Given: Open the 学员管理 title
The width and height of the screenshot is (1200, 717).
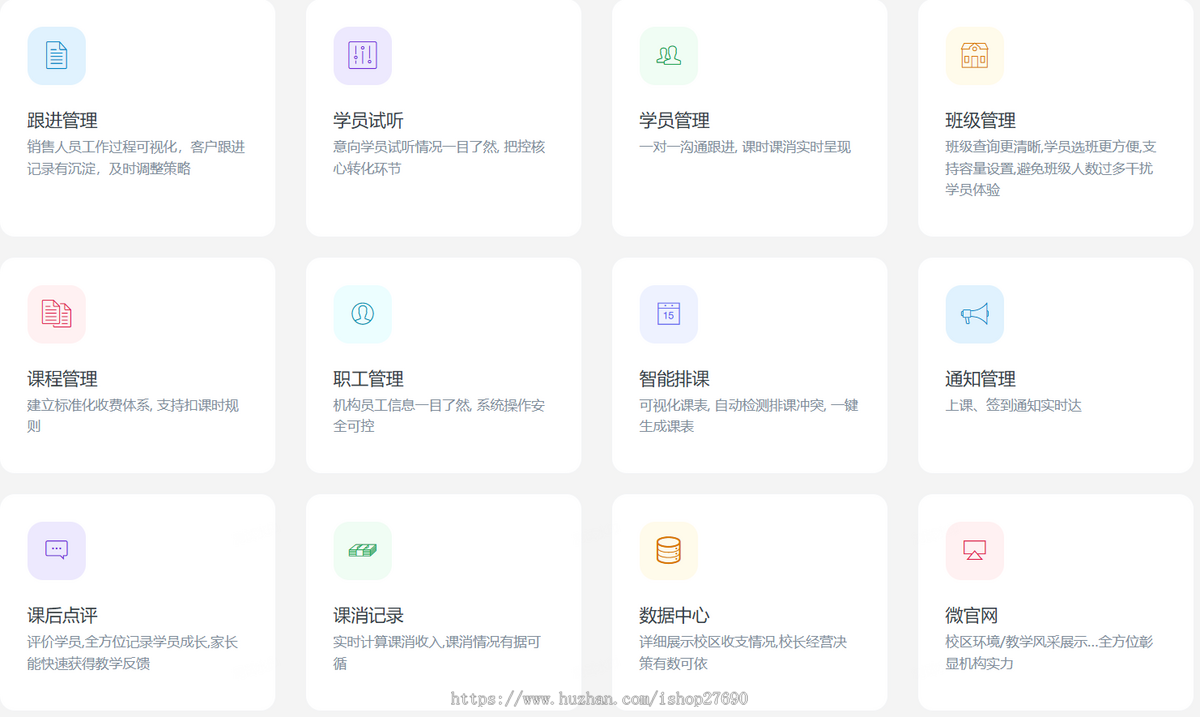Looking at the screenshot, I should coord(675,121).
